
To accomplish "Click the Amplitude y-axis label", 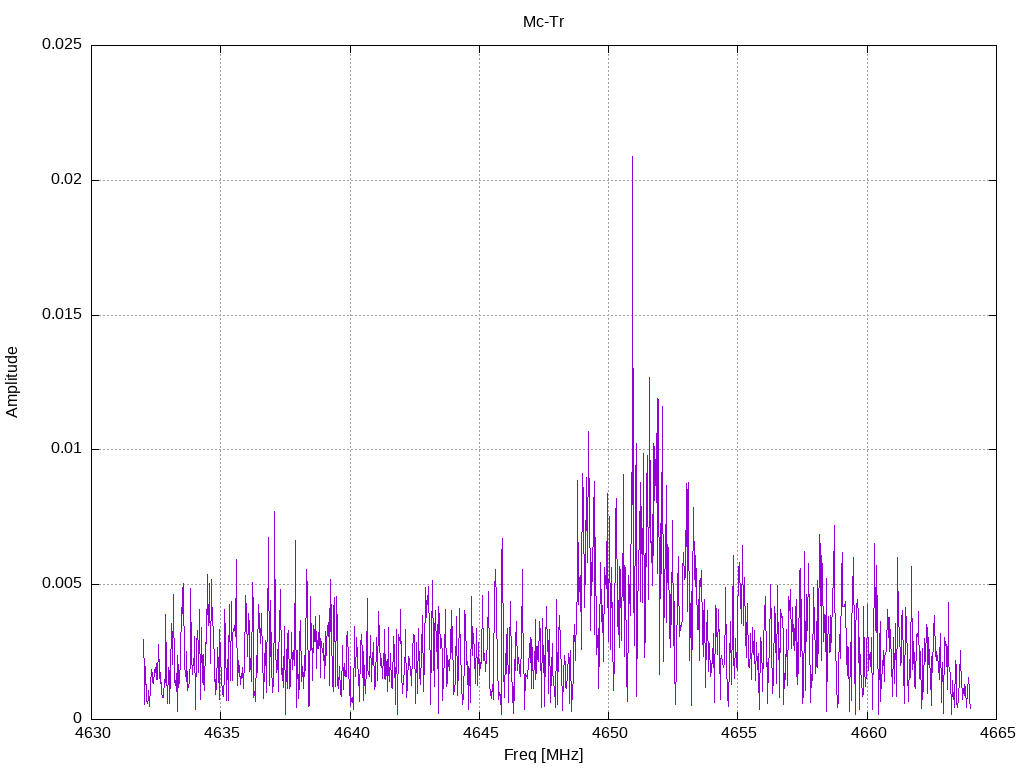I will point(12,381).
